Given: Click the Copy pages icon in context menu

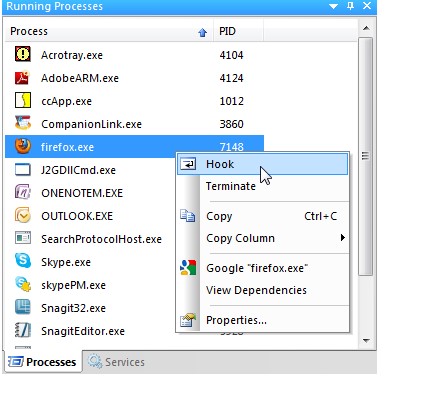Looking at the screenshot, I should tap(188, 216).
